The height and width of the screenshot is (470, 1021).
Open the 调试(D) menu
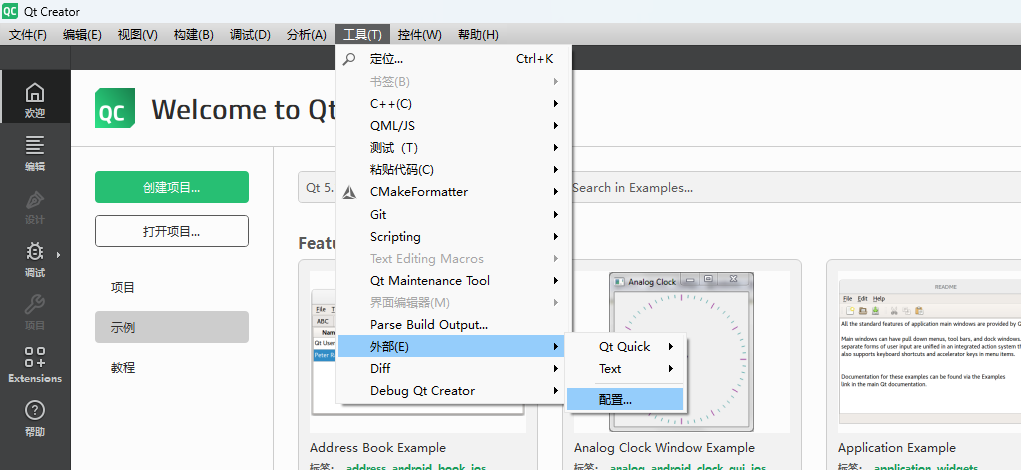coord(250,35)
